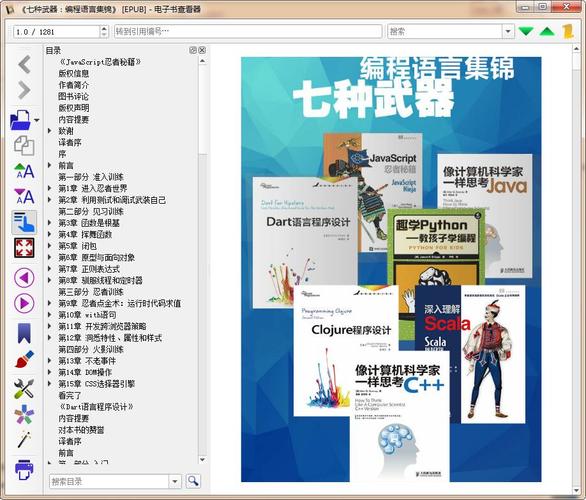Click the page number stepper arrows

pos(104,32)
